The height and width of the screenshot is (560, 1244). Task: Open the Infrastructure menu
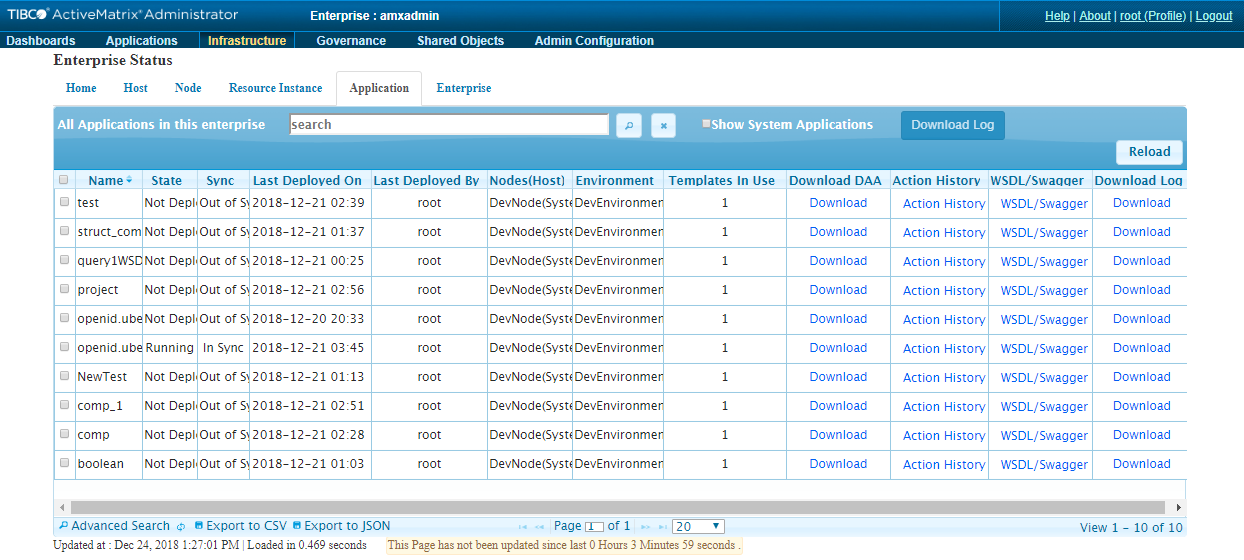[x=247, y=41]
